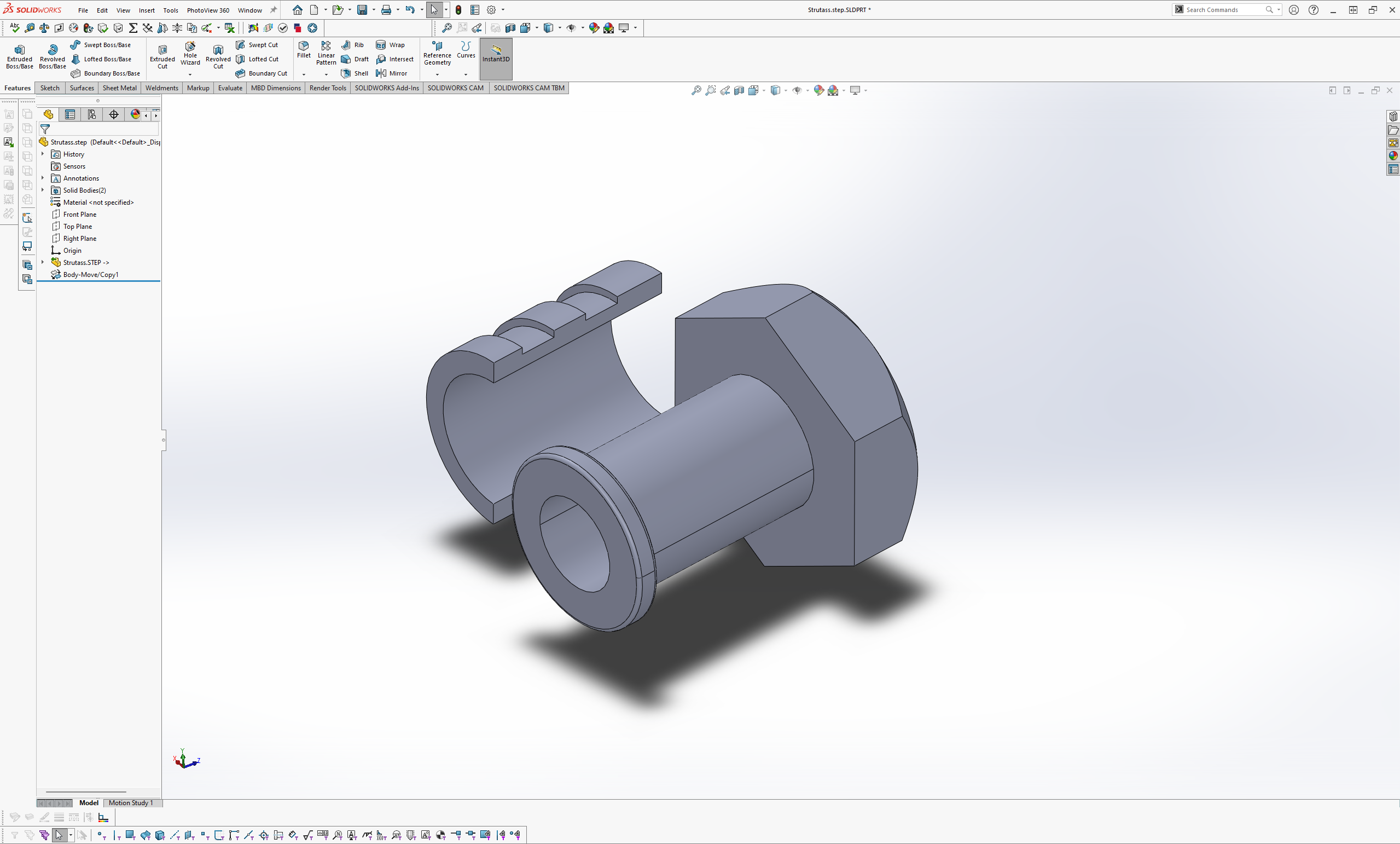Screen dimensions: 1400x844
Task: Open the Linear Pattern dropdown arrow
Action: pos(326,74)
